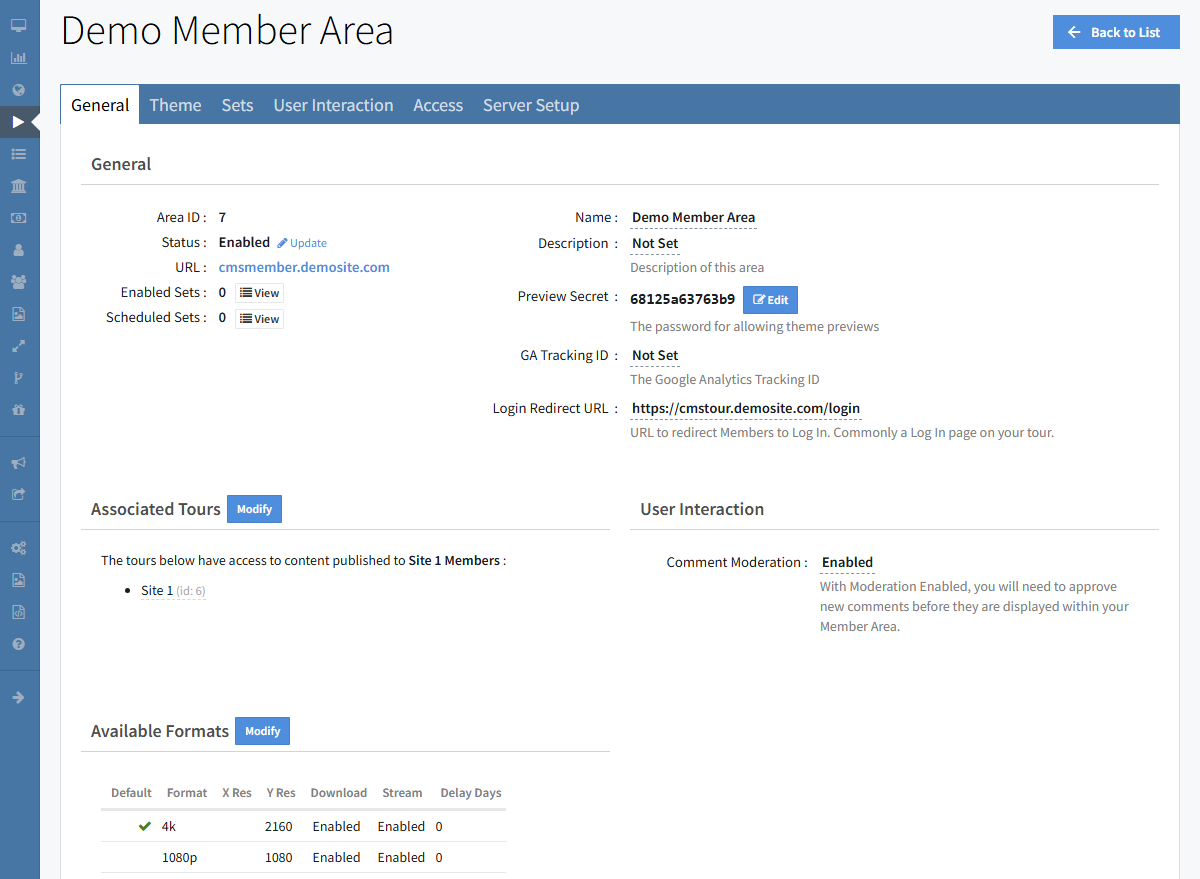Click the gift icon in the sidebar
Viewport: 1200px width, 879px height.
pos(18,410)
